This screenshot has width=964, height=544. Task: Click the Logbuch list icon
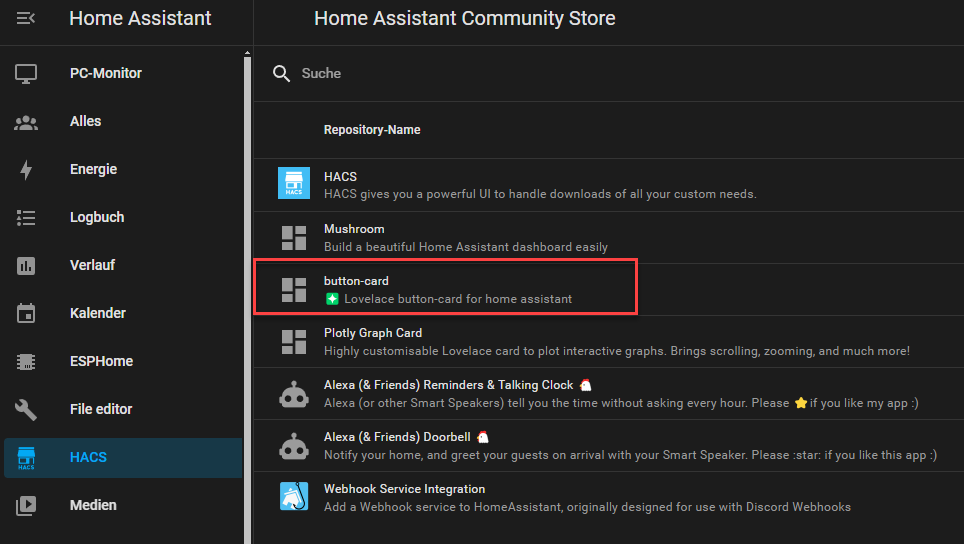tap(26, 217)
